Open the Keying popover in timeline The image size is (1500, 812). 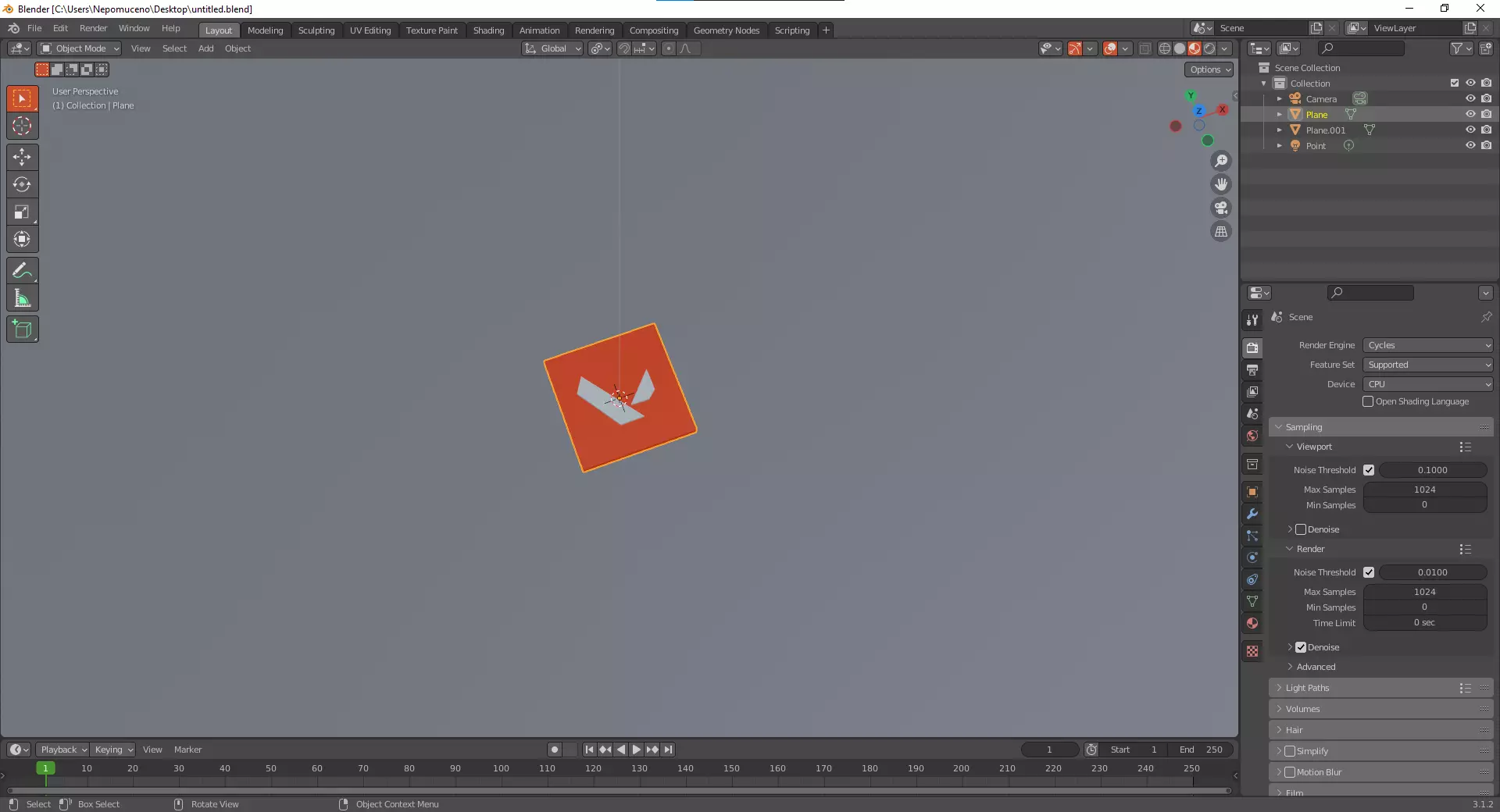coord(113,750)
